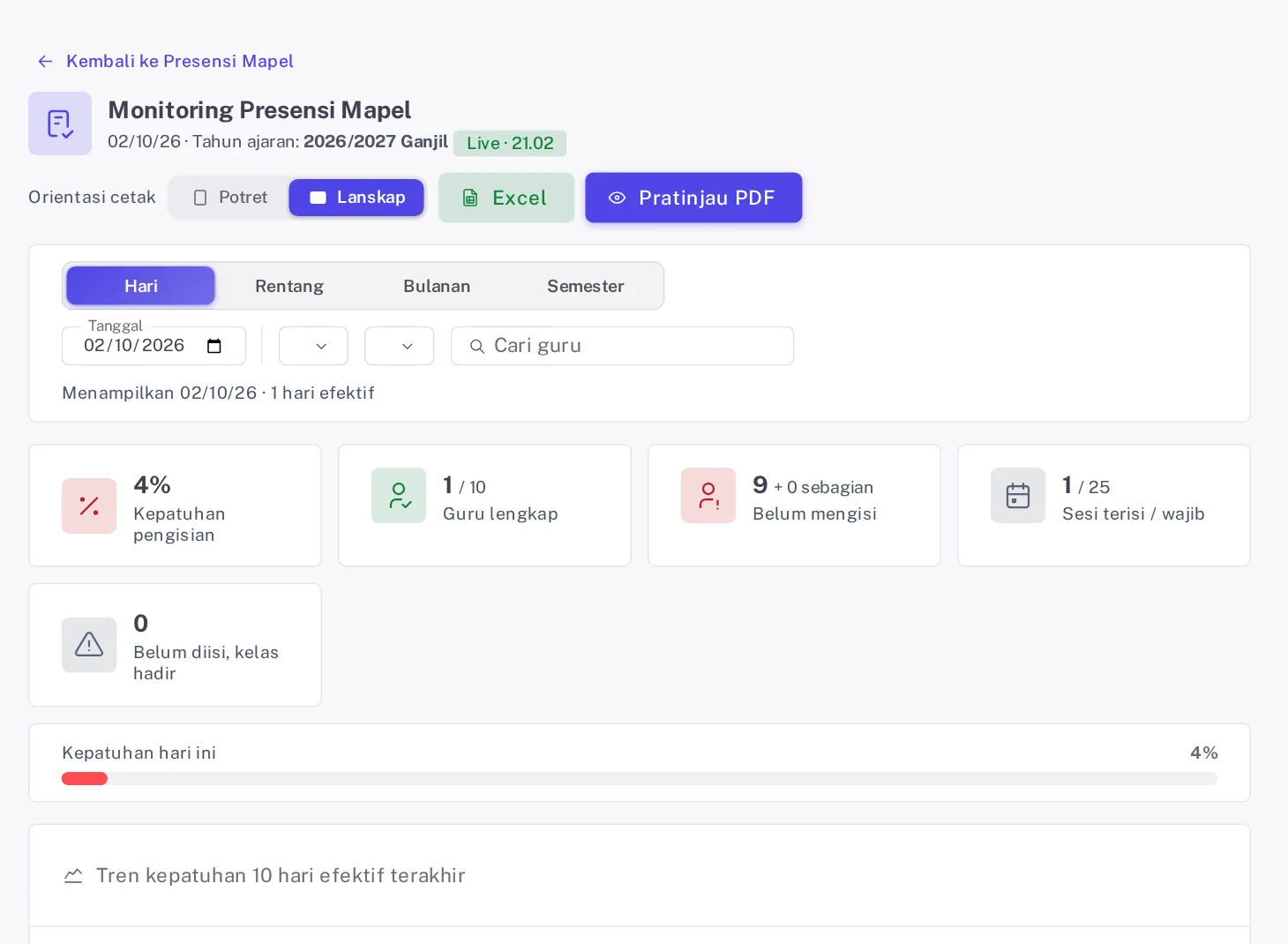Click the Monitoring Presensi Mapel title
1288x944 pixels.
[x=259, y=110]
